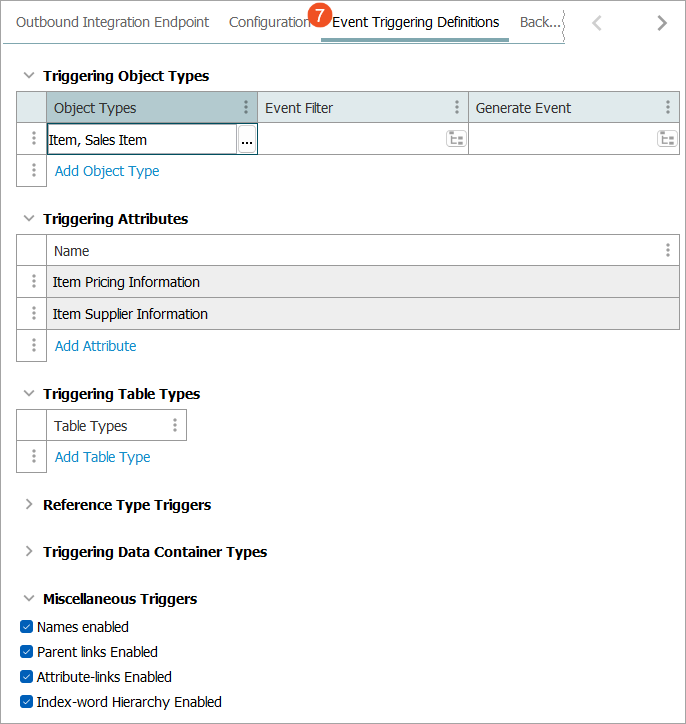686x724 pixels.
Task: Open the Generate Event column options menu
Action: tap(668, 108)
